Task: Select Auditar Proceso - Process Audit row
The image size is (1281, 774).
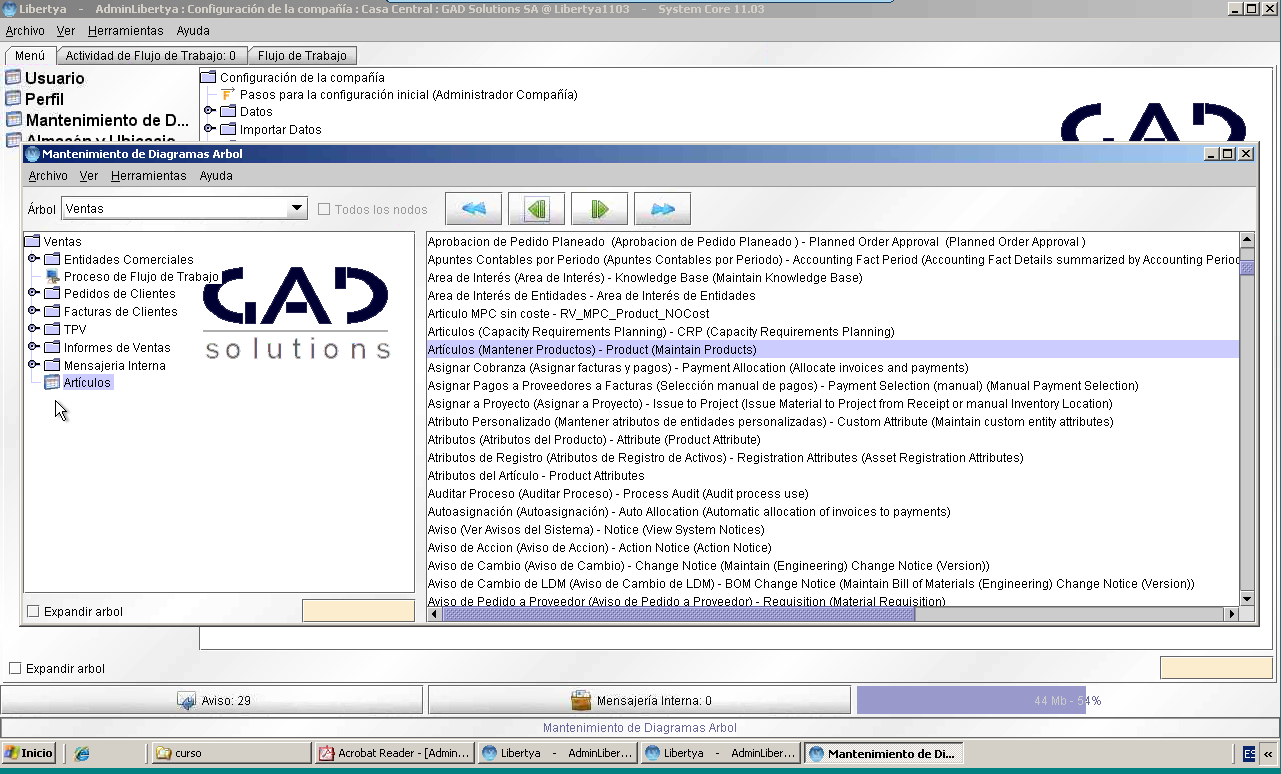Action: coord(832,494)
